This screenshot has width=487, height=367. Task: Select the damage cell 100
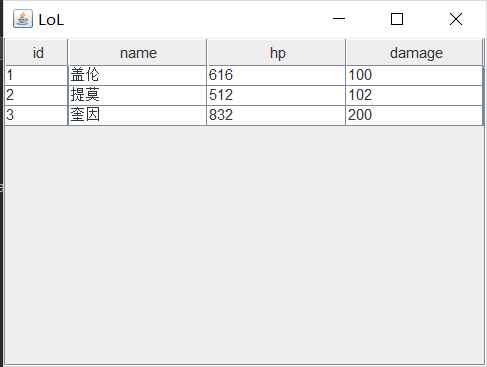(415, 75)
